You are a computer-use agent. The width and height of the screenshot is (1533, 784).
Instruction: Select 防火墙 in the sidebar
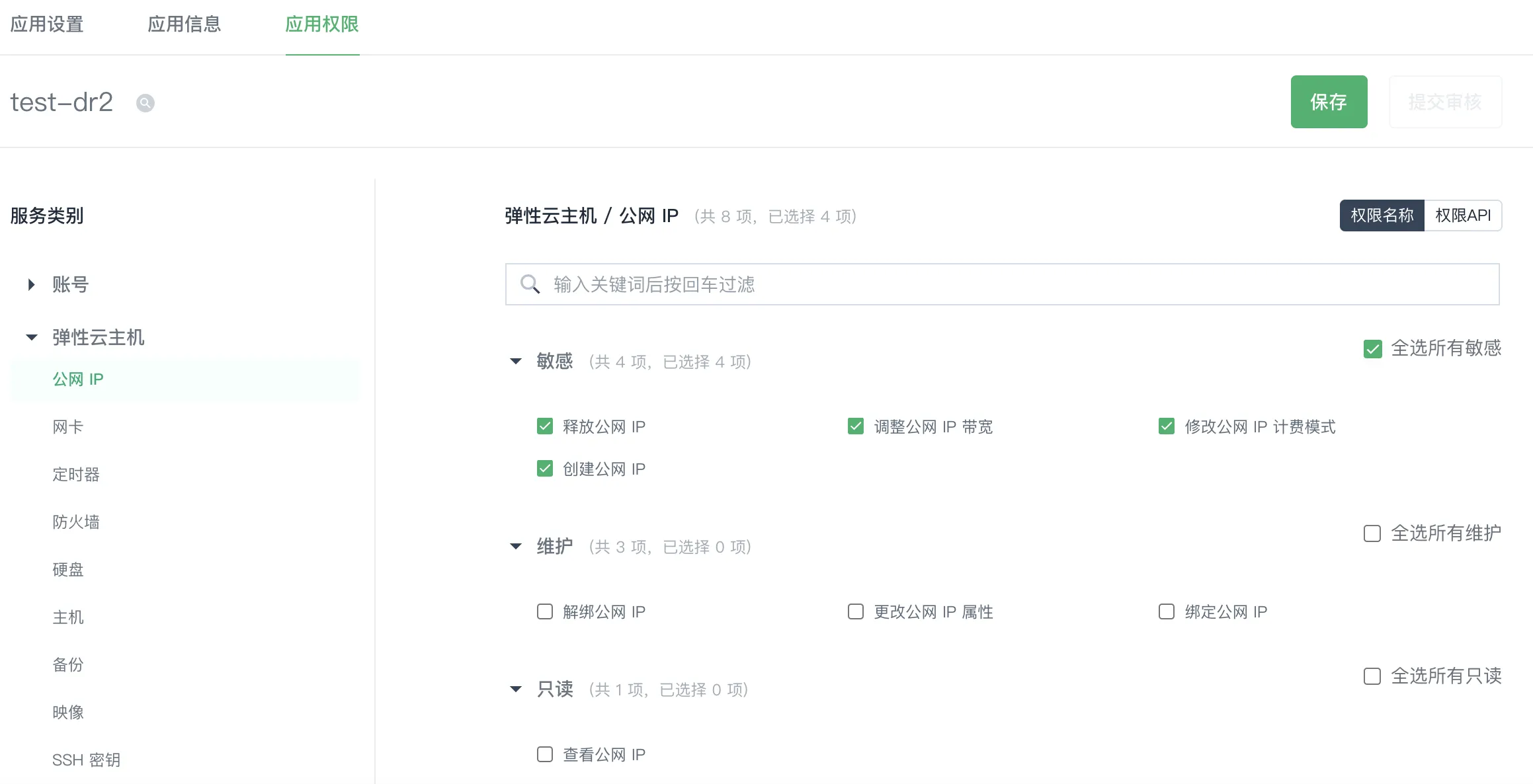[76, 522]
